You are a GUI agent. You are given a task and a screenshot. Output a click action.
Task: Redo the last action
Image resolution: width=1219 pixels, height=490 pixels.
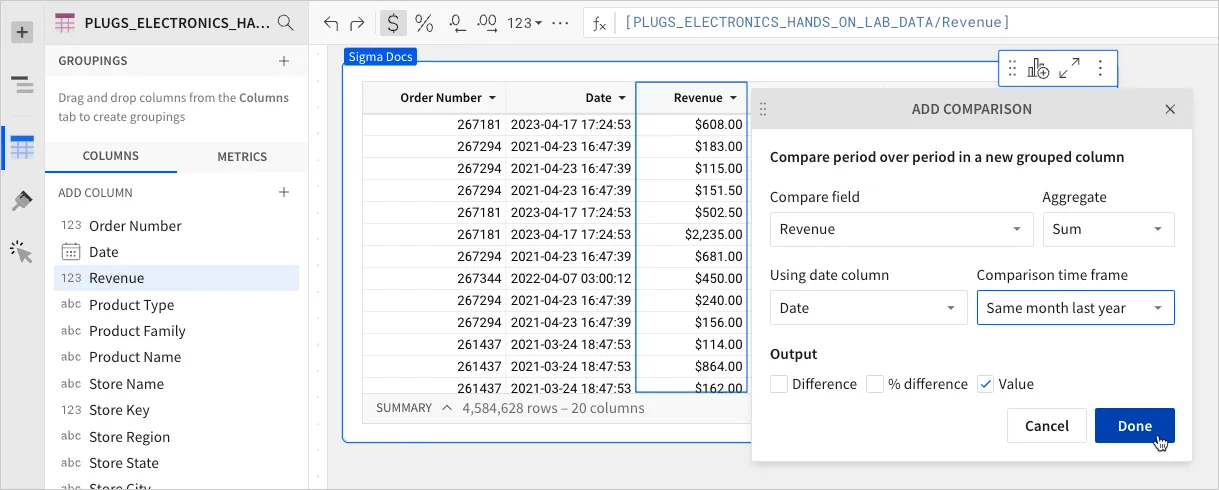point(359,23)
